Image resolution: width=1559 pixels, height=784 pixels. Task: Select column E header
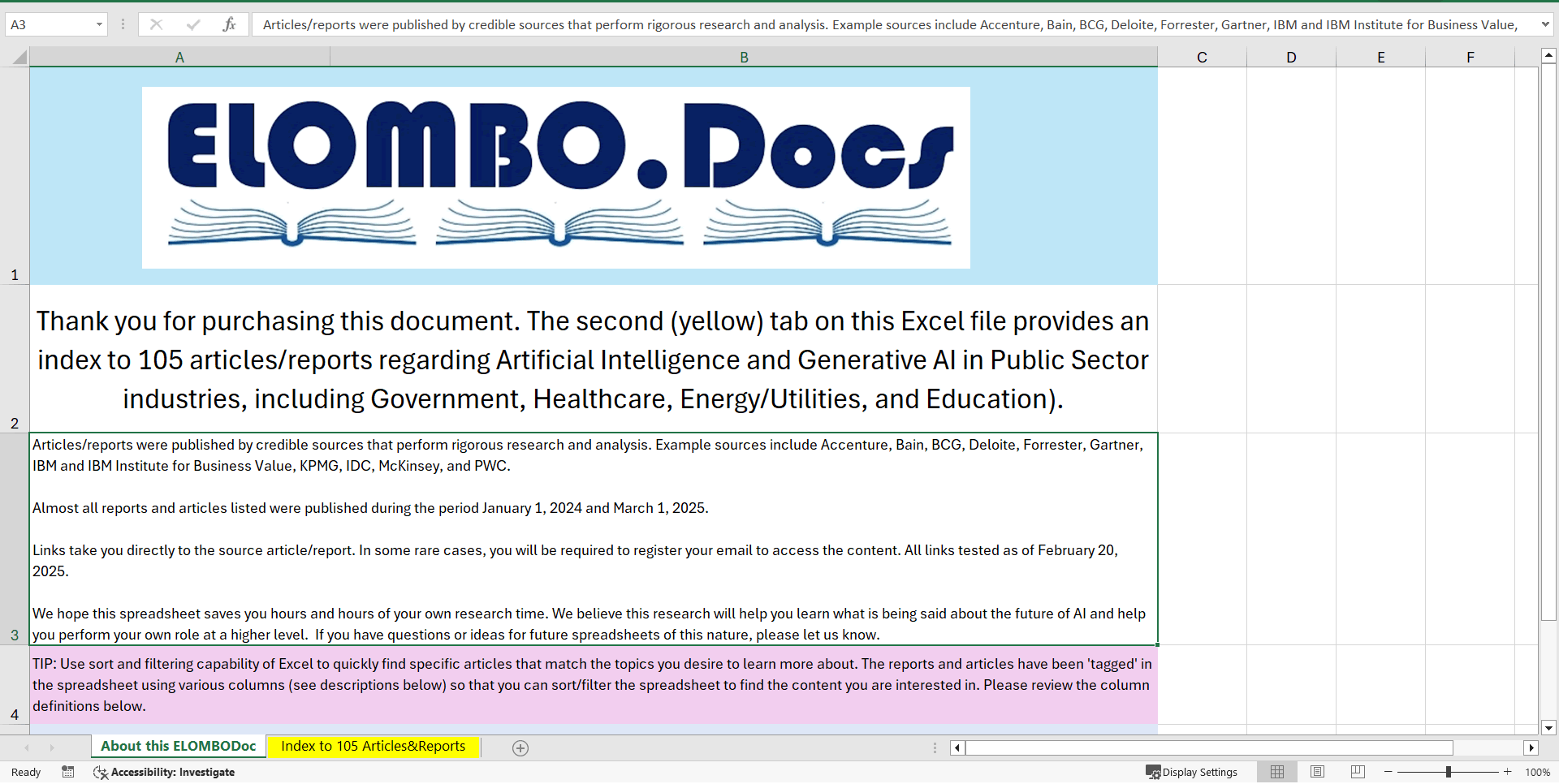click(1380, 57)
